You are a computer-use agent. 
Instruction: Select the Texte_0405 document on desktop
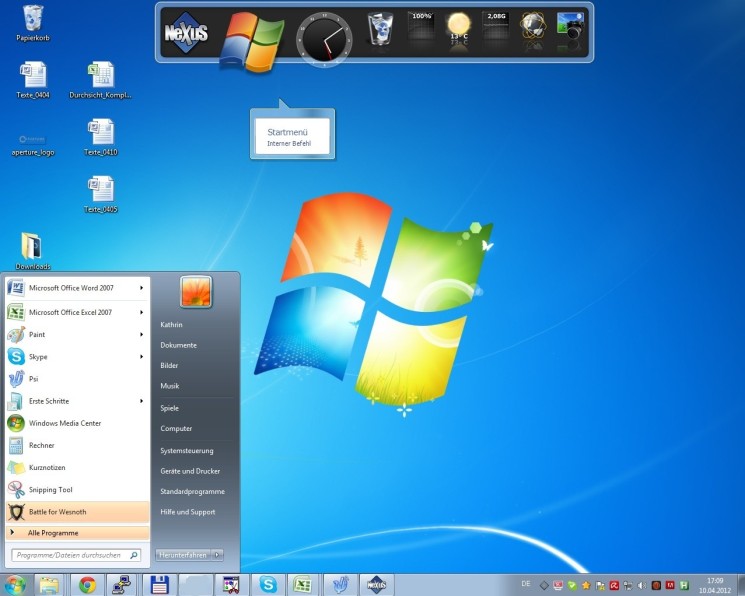[x=100, y=194]
